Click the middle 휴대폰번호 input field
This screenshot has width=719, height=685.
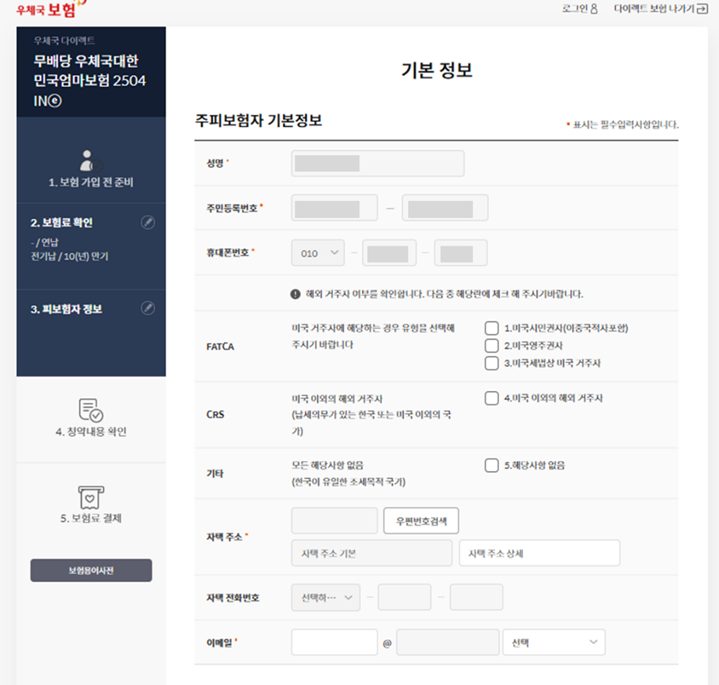click(389, 253)
